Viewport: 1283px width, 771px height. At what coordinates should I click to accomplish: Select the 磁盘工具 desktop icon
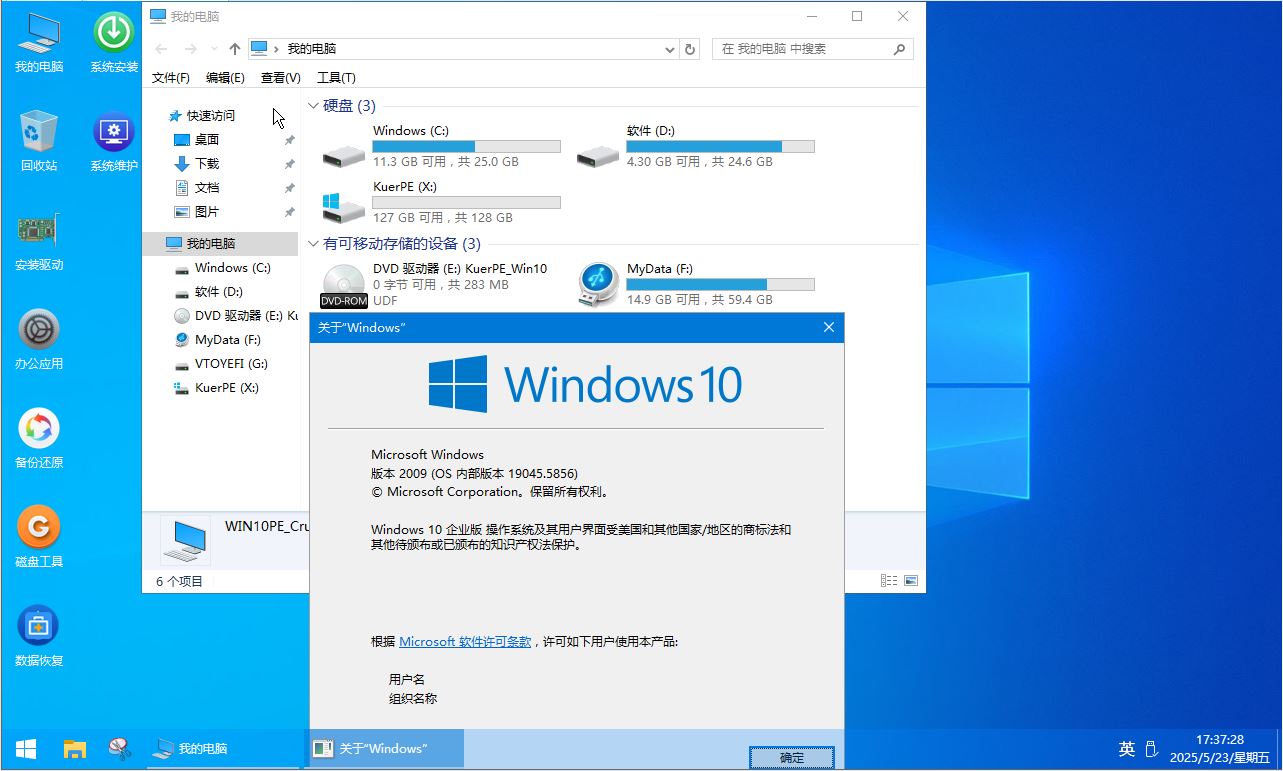pos(39,537)
